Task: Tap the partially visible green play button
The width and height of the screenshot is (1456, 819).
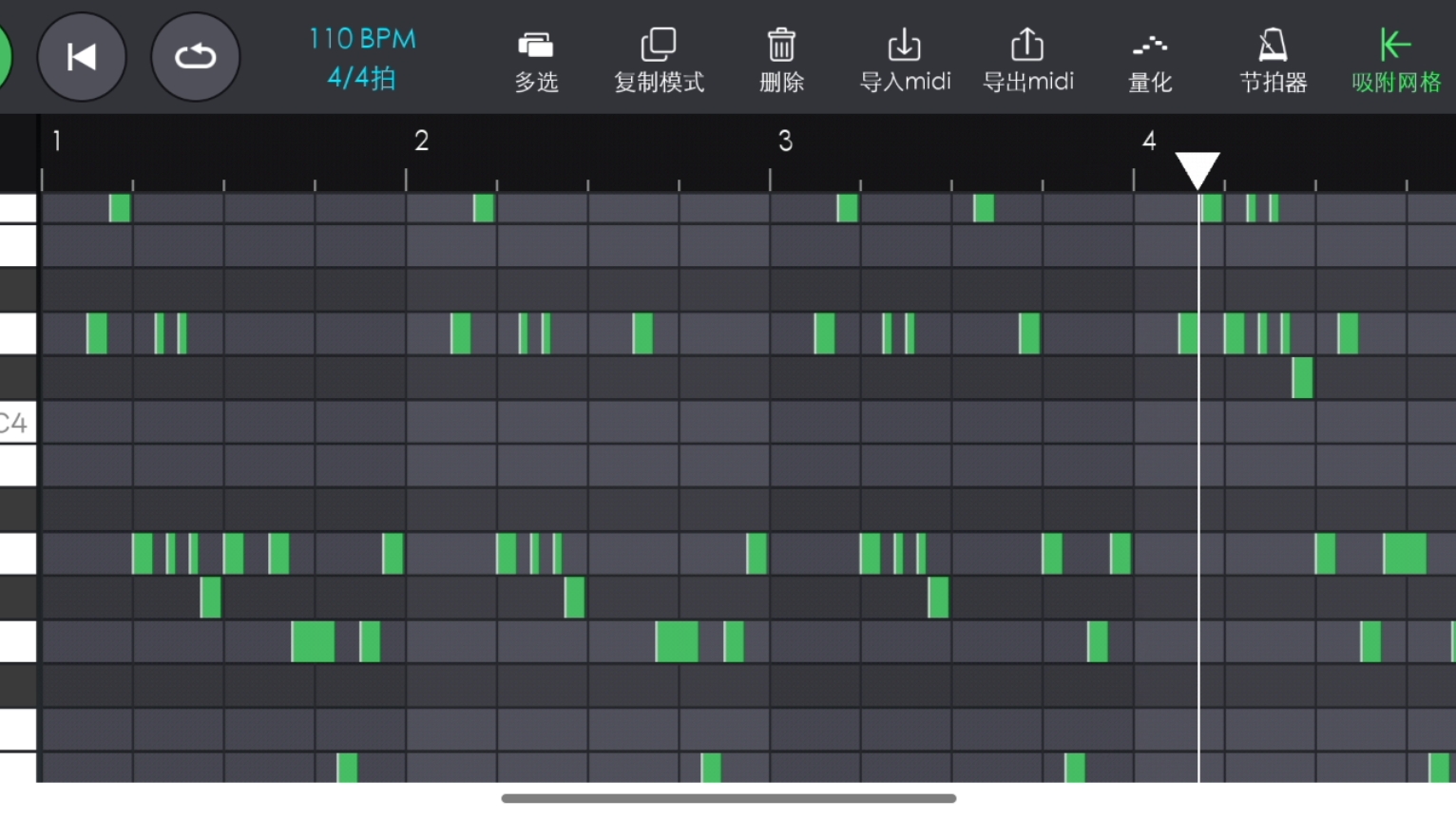Action: (x=5, y=57)
